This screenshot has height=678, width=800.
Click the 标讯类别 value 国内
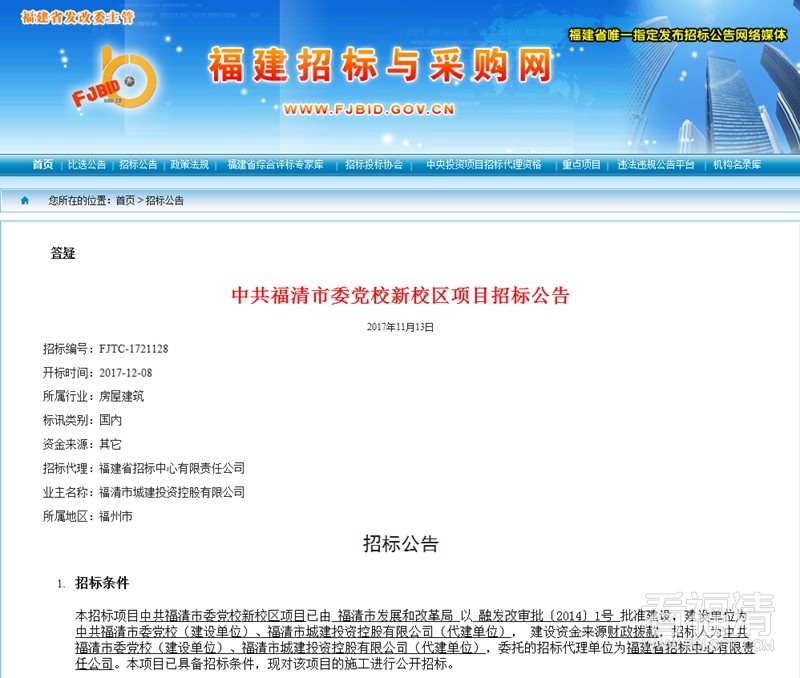(x=110, y=420)
